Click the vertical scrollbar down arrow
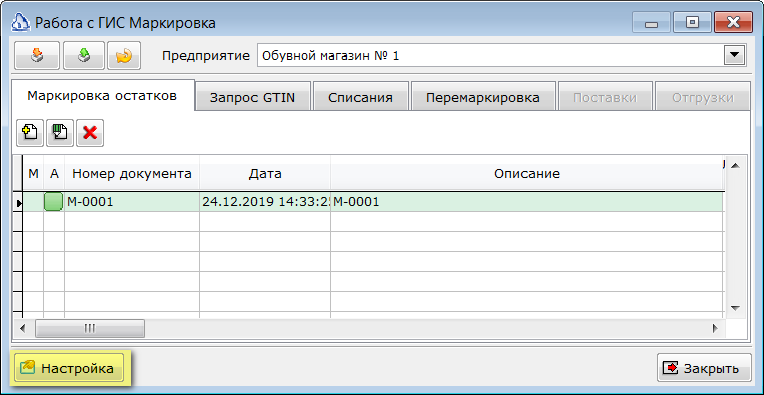Screen dimensions: 764x395 click(x=735, y=308)
